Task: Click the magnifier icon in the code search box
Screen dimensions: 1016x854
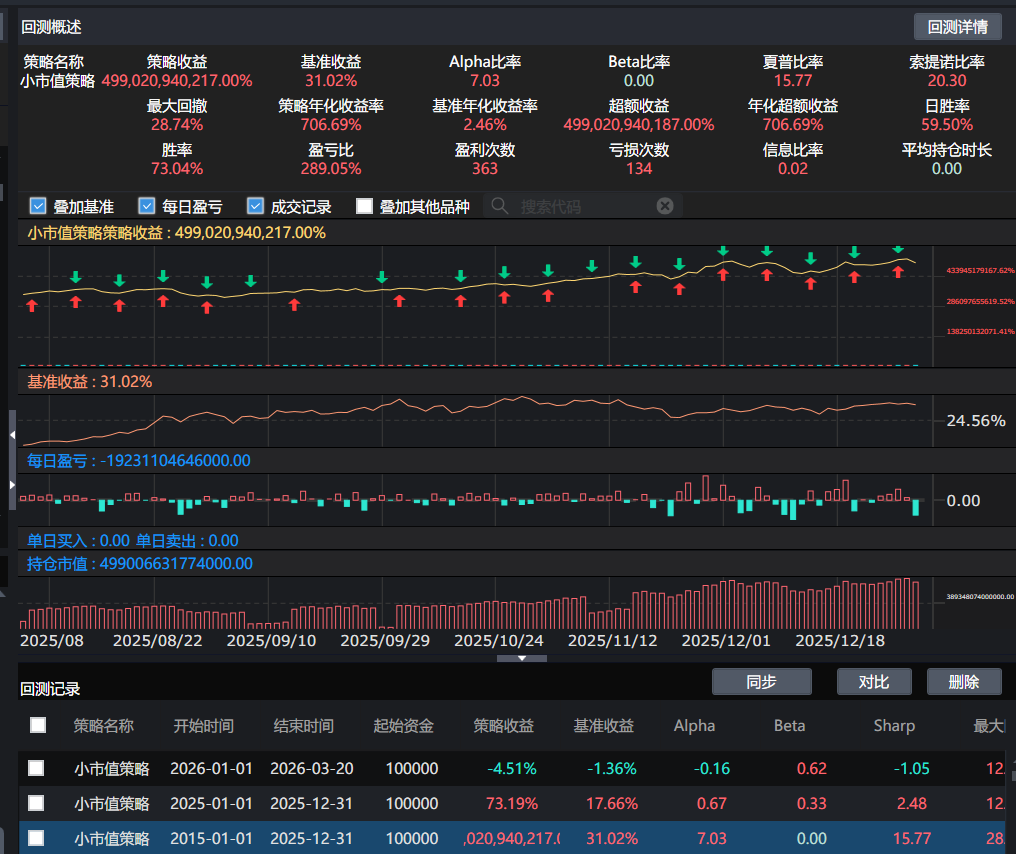Action: point(500,206)
